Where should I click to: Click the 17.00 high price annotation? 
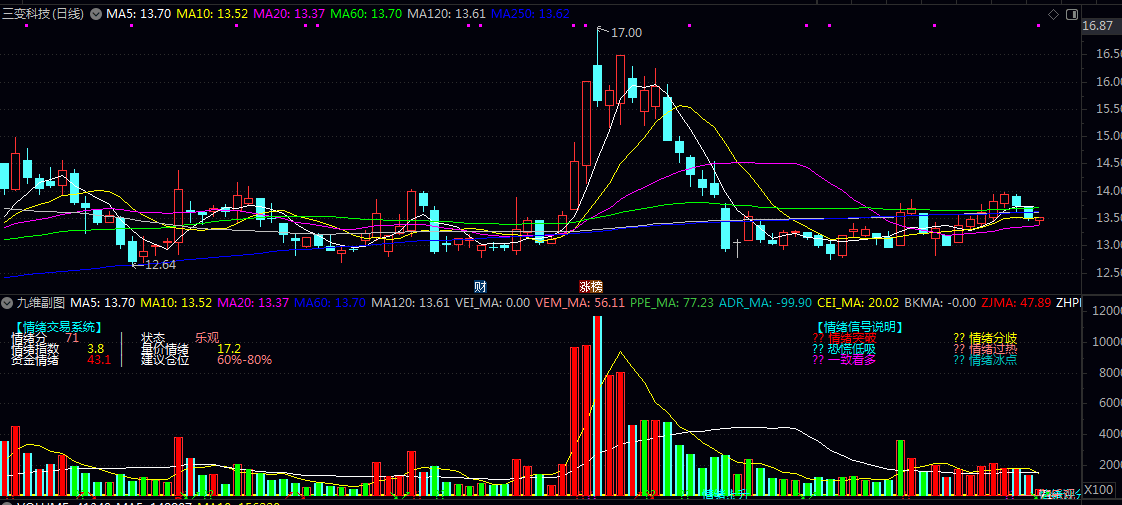(626, 32)
